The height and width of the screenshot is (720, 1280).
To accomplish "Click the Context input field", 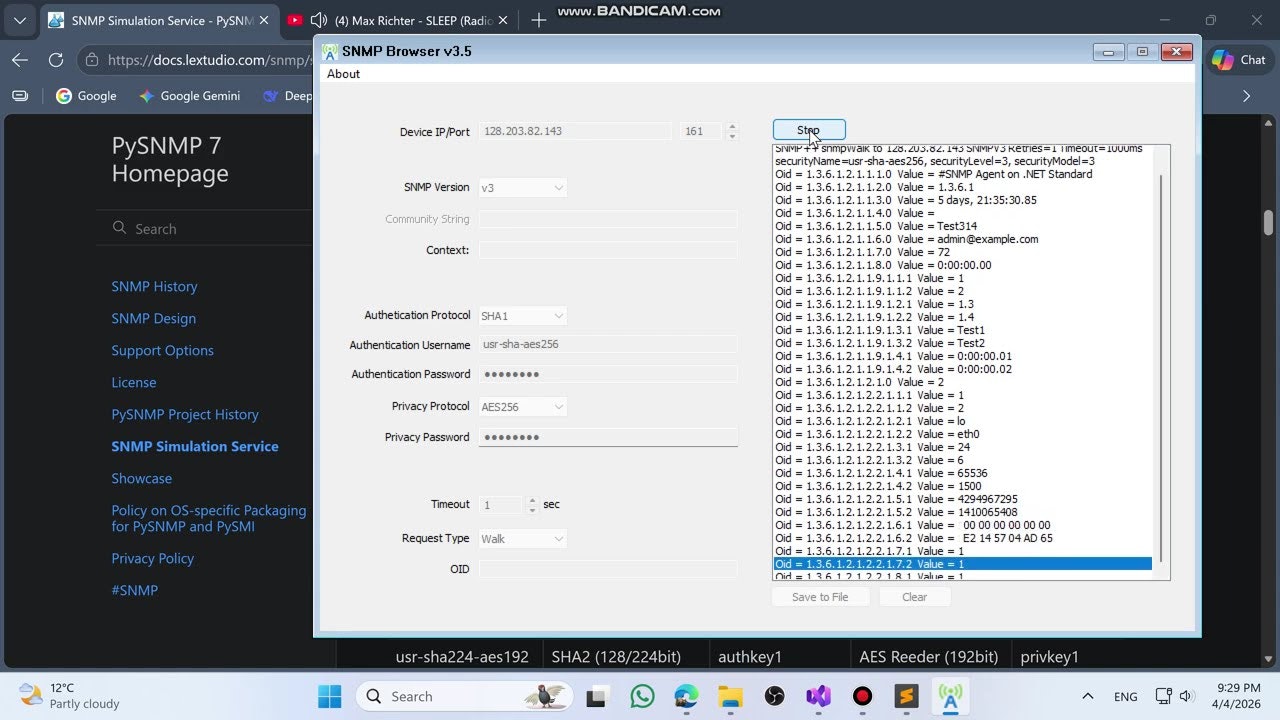I will click(x=608, y=250).
